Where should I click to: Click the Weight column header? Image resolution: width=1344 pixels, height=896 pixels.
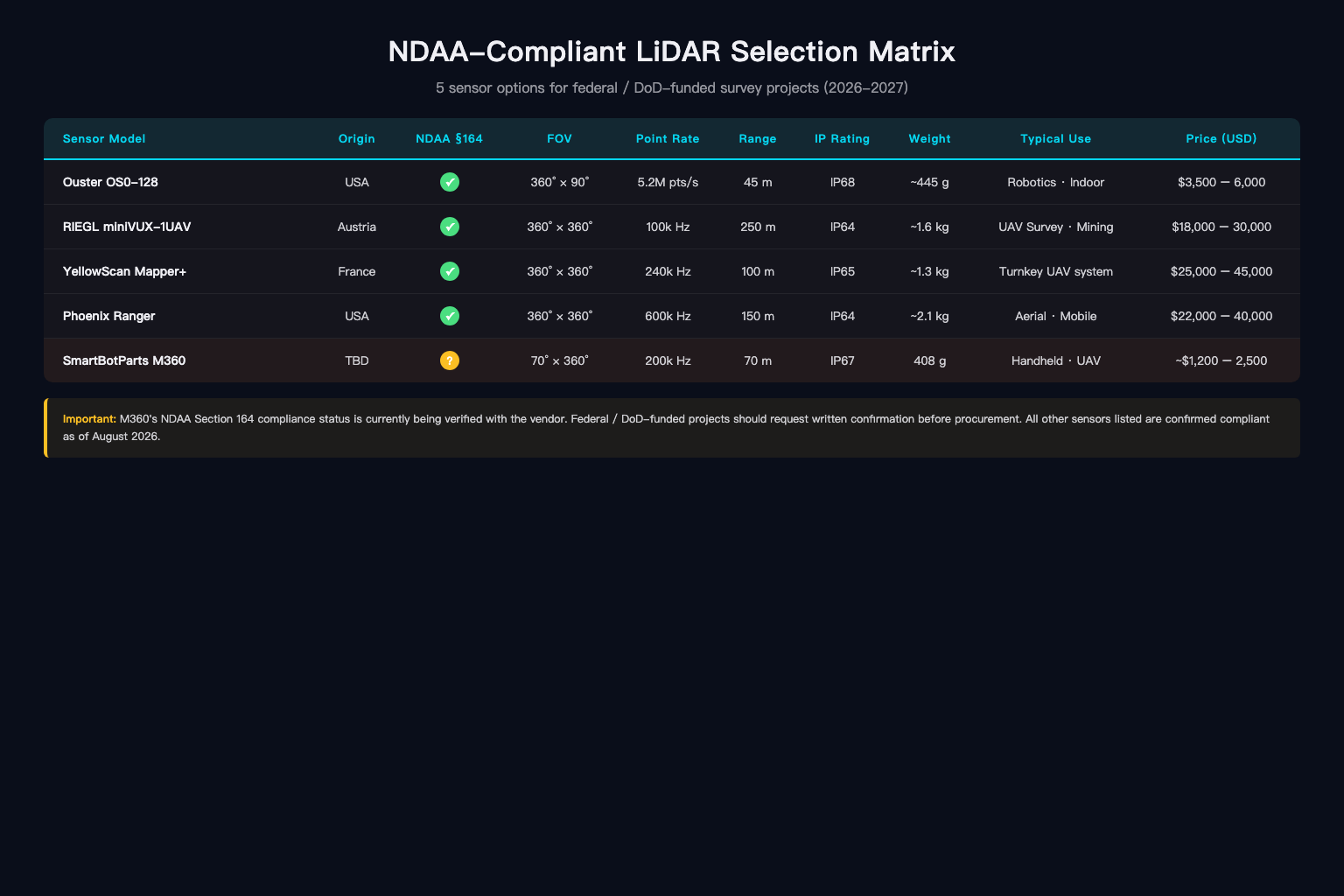929,138
